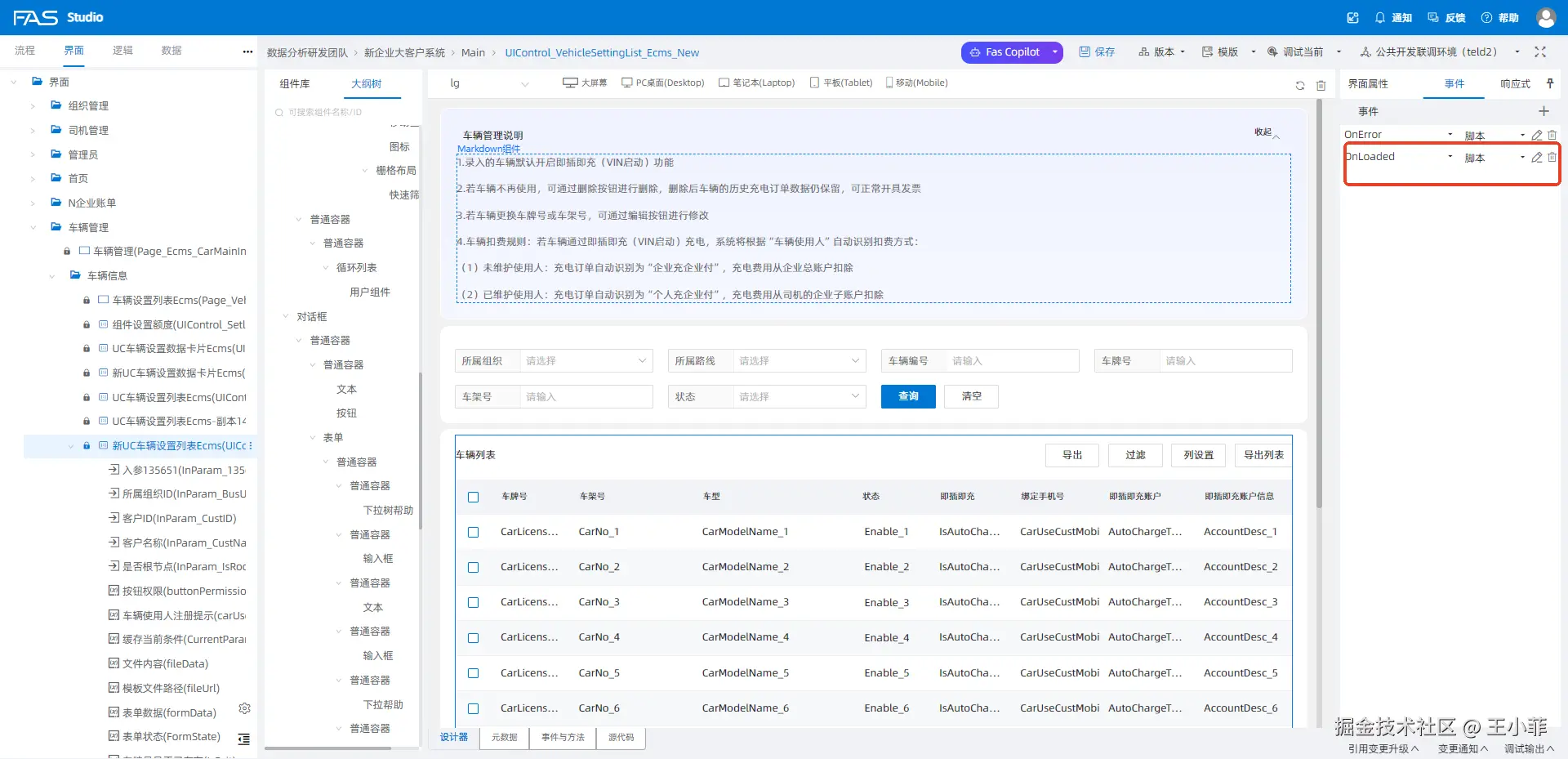Select the 移动(Mobile) device option
Image resolution: width=1568 pixels, height=759 pixels.
pos(917,83)
